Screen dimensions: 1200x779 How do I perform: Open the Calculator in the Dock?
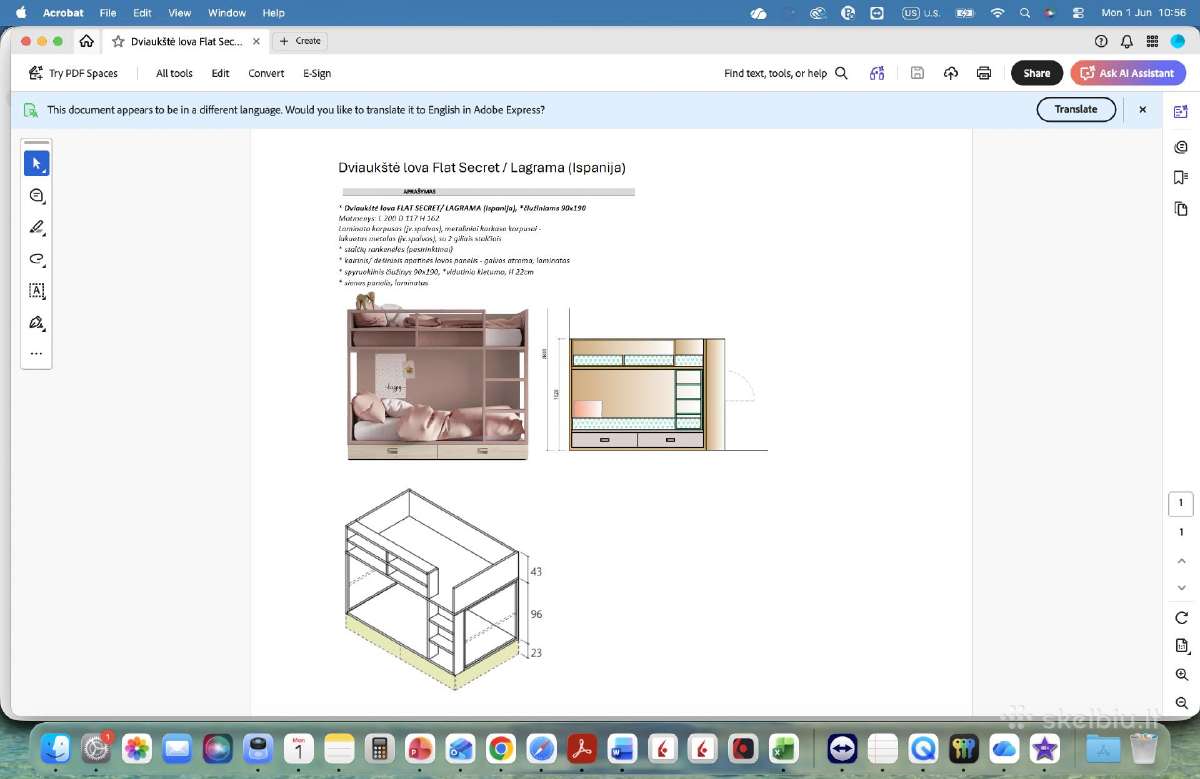click(378, 747)
